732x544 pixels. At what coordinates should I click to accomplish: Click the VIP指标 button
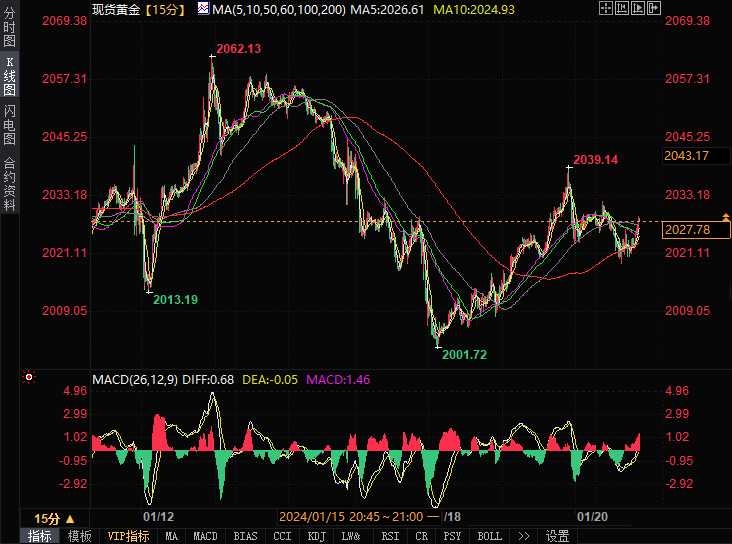[x=128, y=536]
